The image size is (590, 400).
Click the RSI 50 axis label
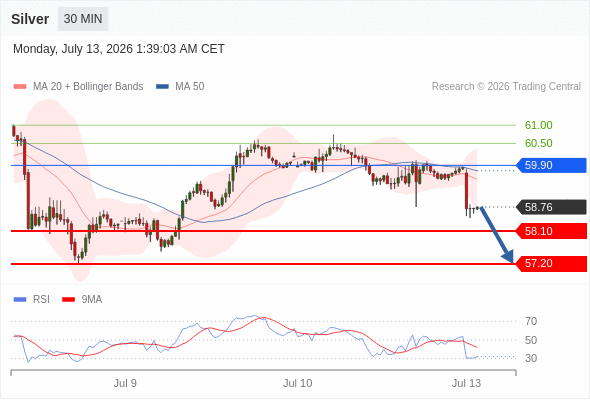(x=531, y=340)
